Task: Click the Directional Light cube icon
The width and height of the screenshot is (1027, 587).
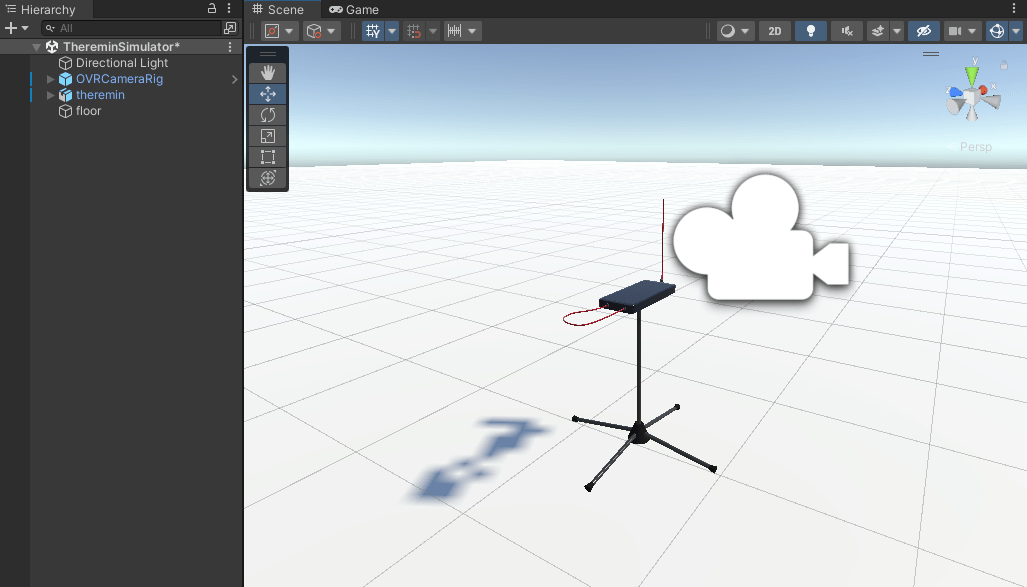Action: [x=65, y=63]
